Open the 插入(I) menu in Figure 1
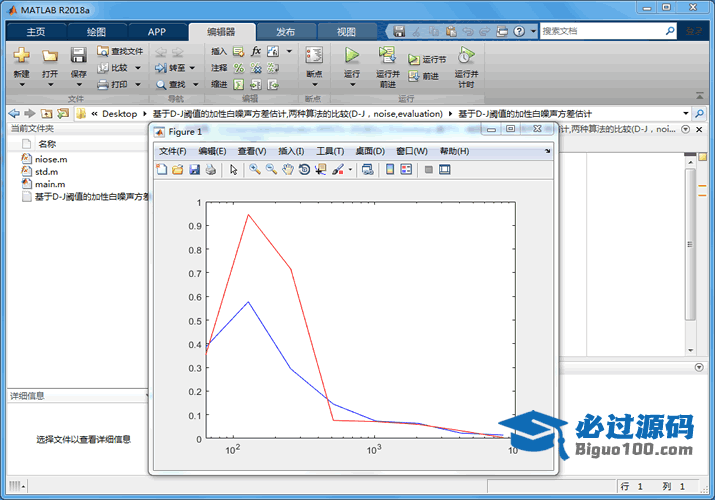 [x=291, y=151]
